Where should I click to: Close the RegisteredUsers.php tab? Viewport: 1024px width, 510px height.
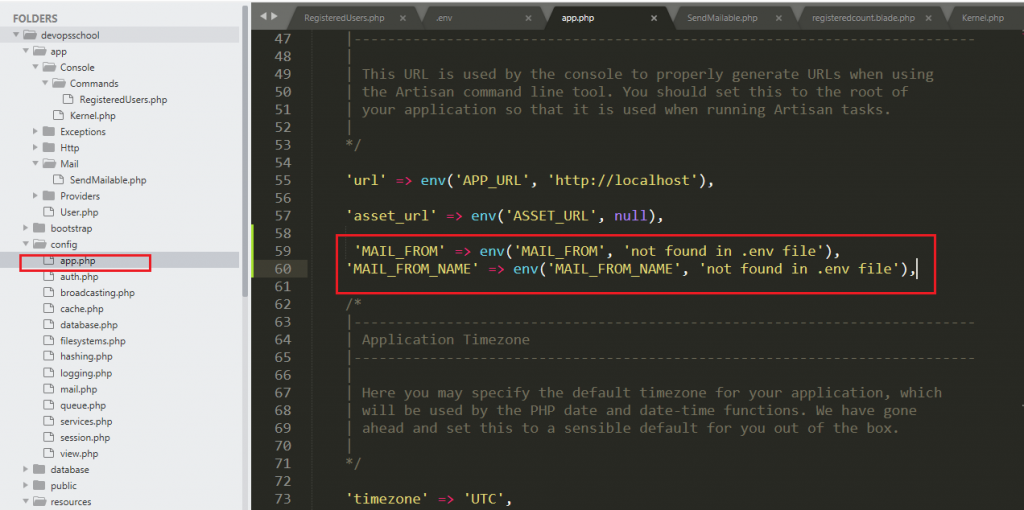(402, 18)
